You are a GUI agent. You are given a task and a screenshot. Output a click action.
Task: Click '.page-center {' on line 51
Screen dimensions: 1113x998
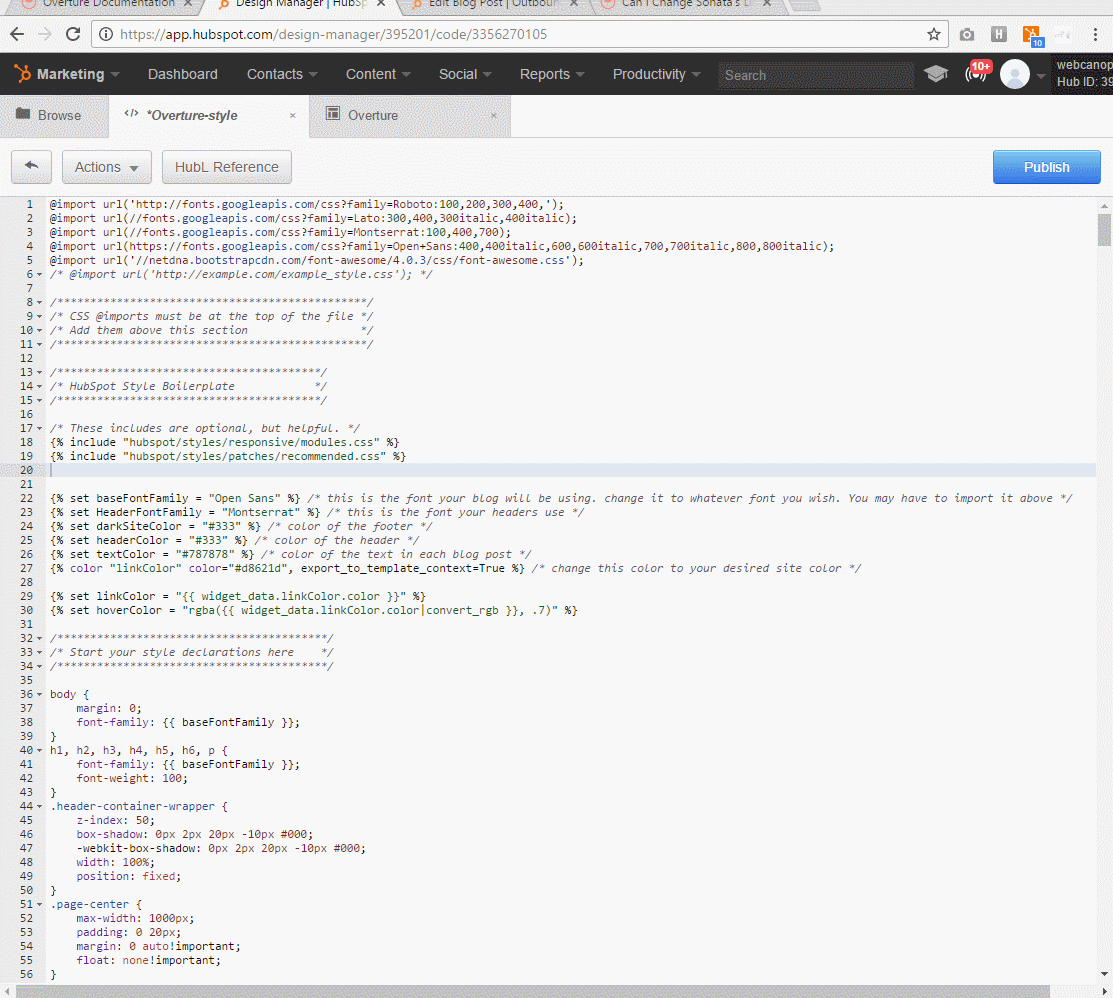tap(96, 904)
